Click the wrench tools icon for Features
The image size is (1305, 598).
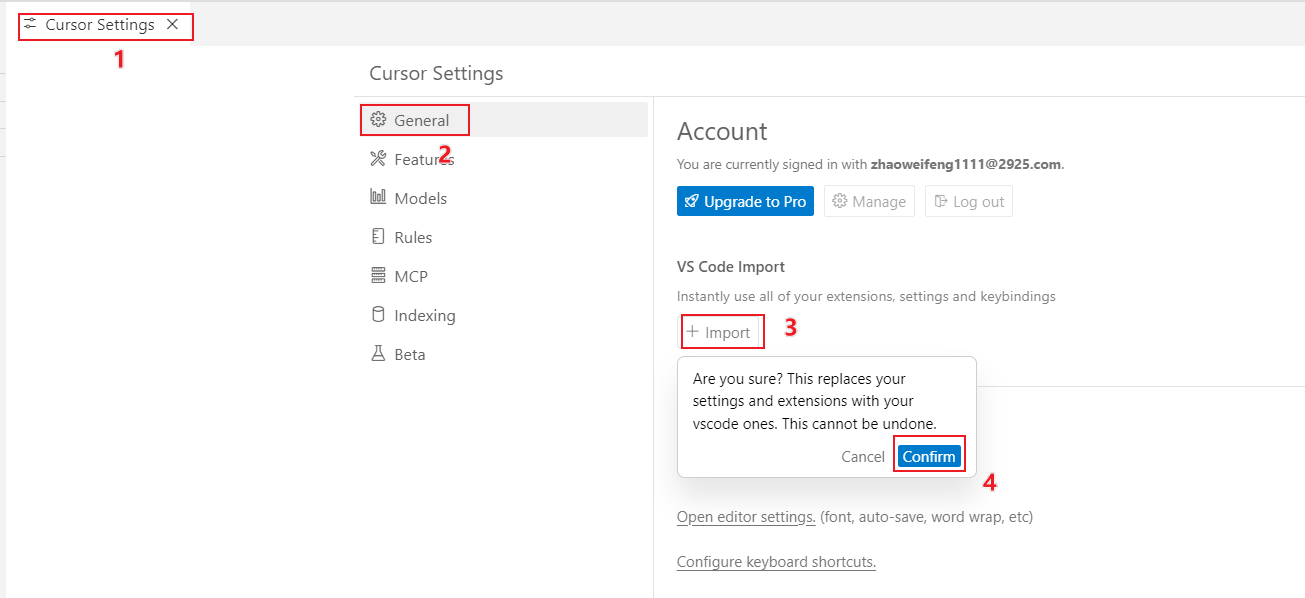[x=378, y=159]
